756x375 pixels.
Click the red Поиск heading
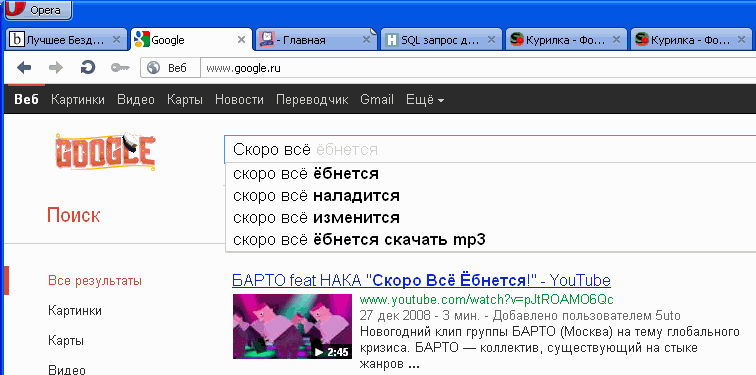(x=74, y=215)
